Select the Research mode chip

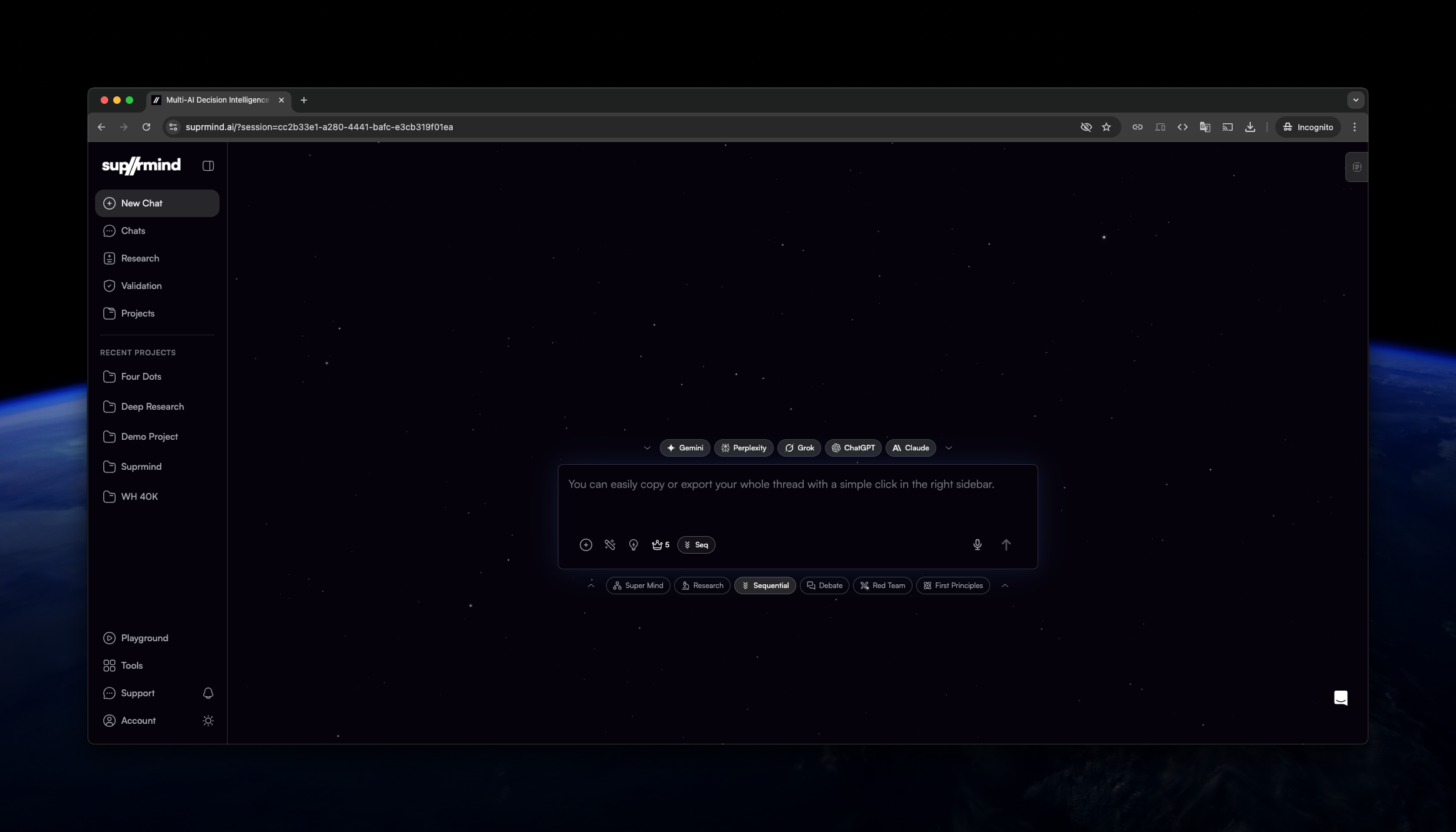tap(702, 586)
